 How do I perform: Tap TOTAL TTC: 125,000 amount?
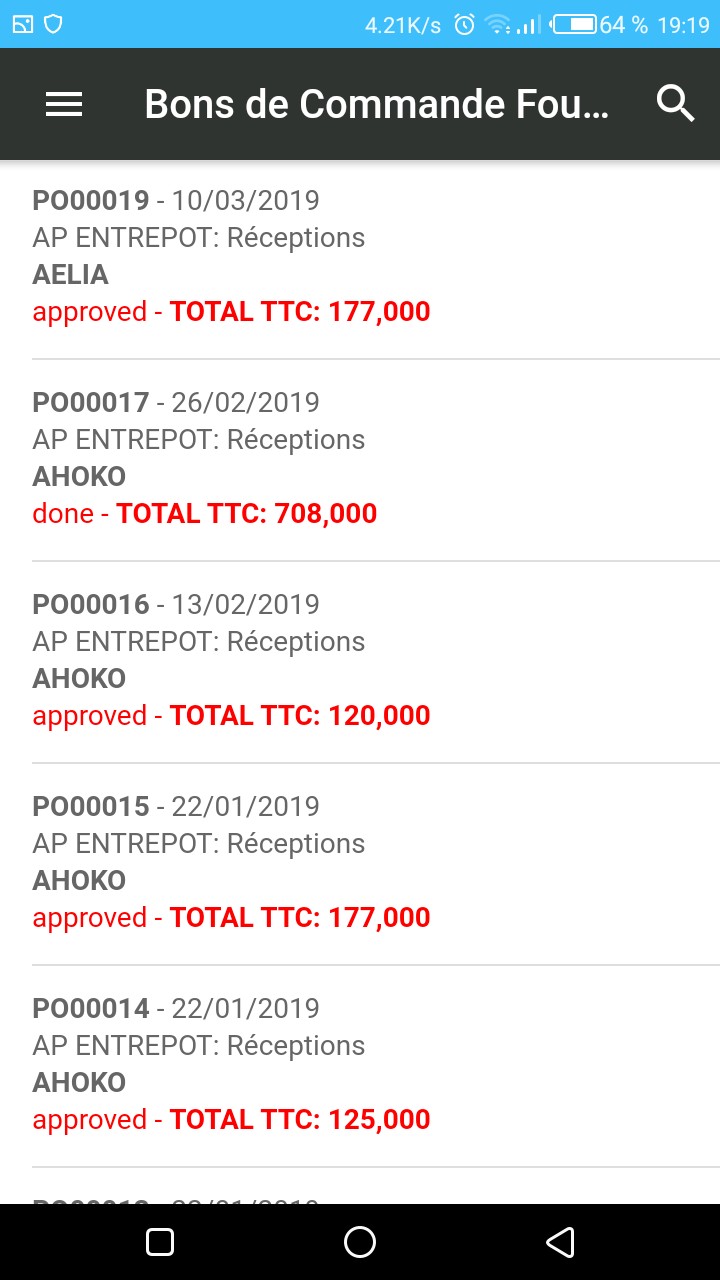(300, 1120)
